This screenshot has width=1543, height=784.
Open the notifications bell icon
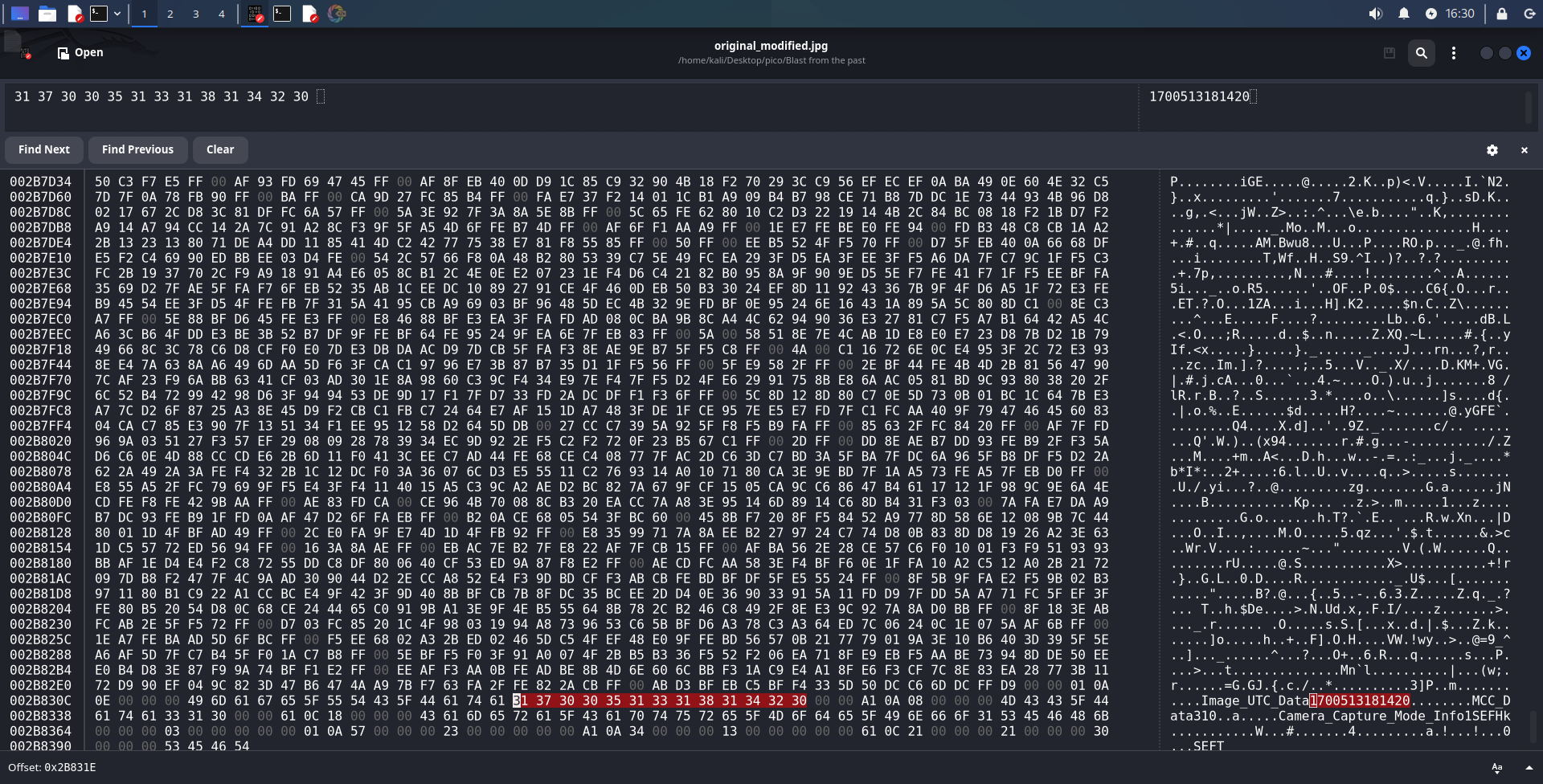(x=1404, y=14)
